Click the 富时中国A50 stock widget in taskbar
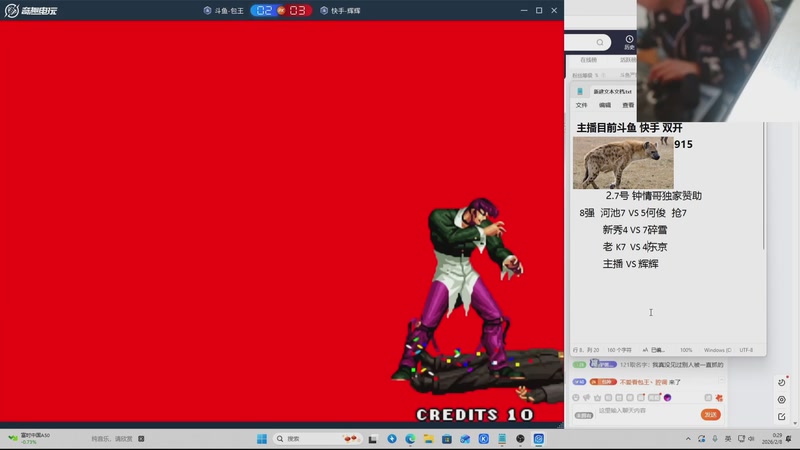 click(30, 438)
